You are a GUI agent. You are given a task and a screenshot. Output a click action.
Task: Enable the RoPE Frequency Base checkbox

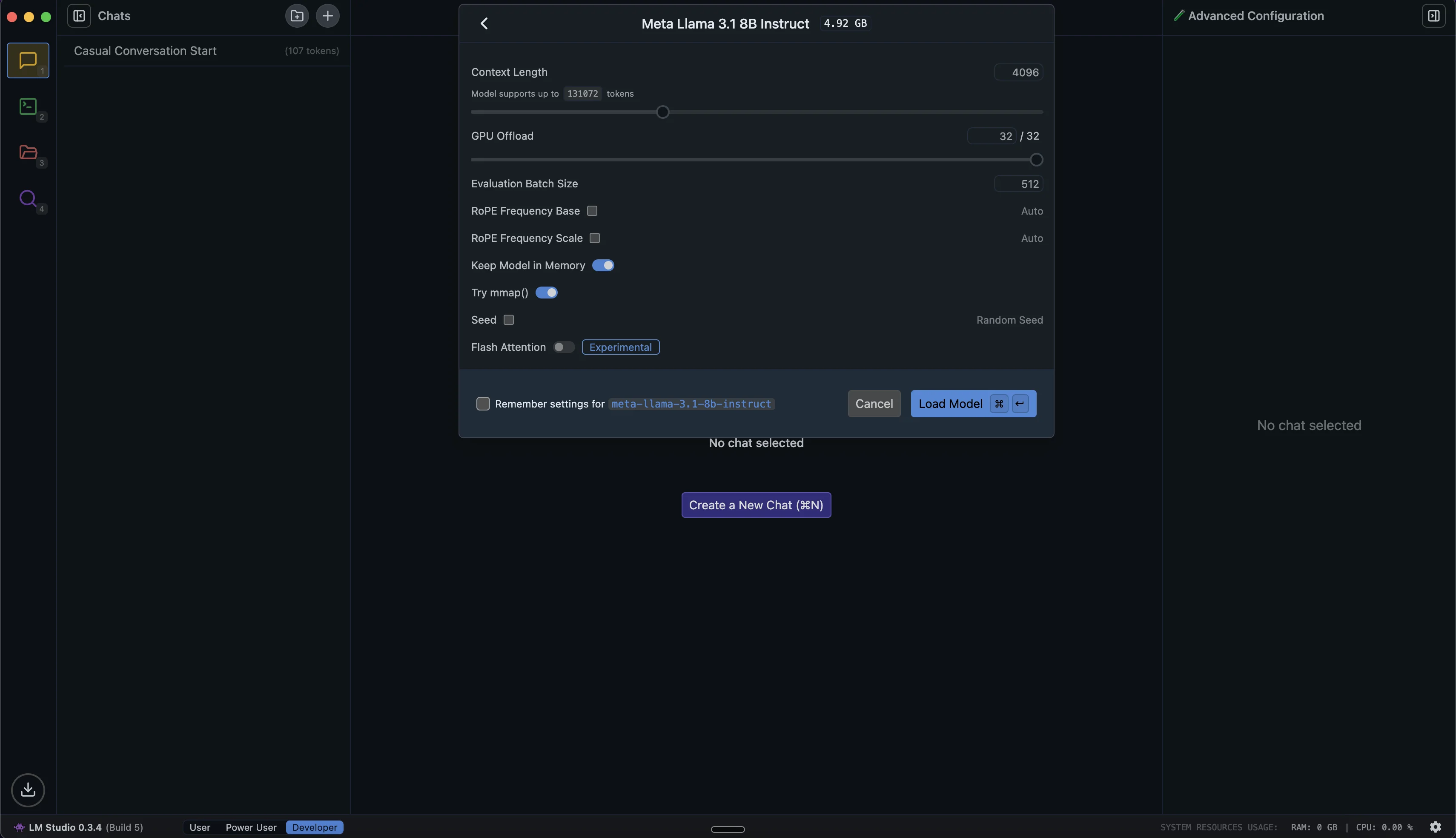click(592, 211)
